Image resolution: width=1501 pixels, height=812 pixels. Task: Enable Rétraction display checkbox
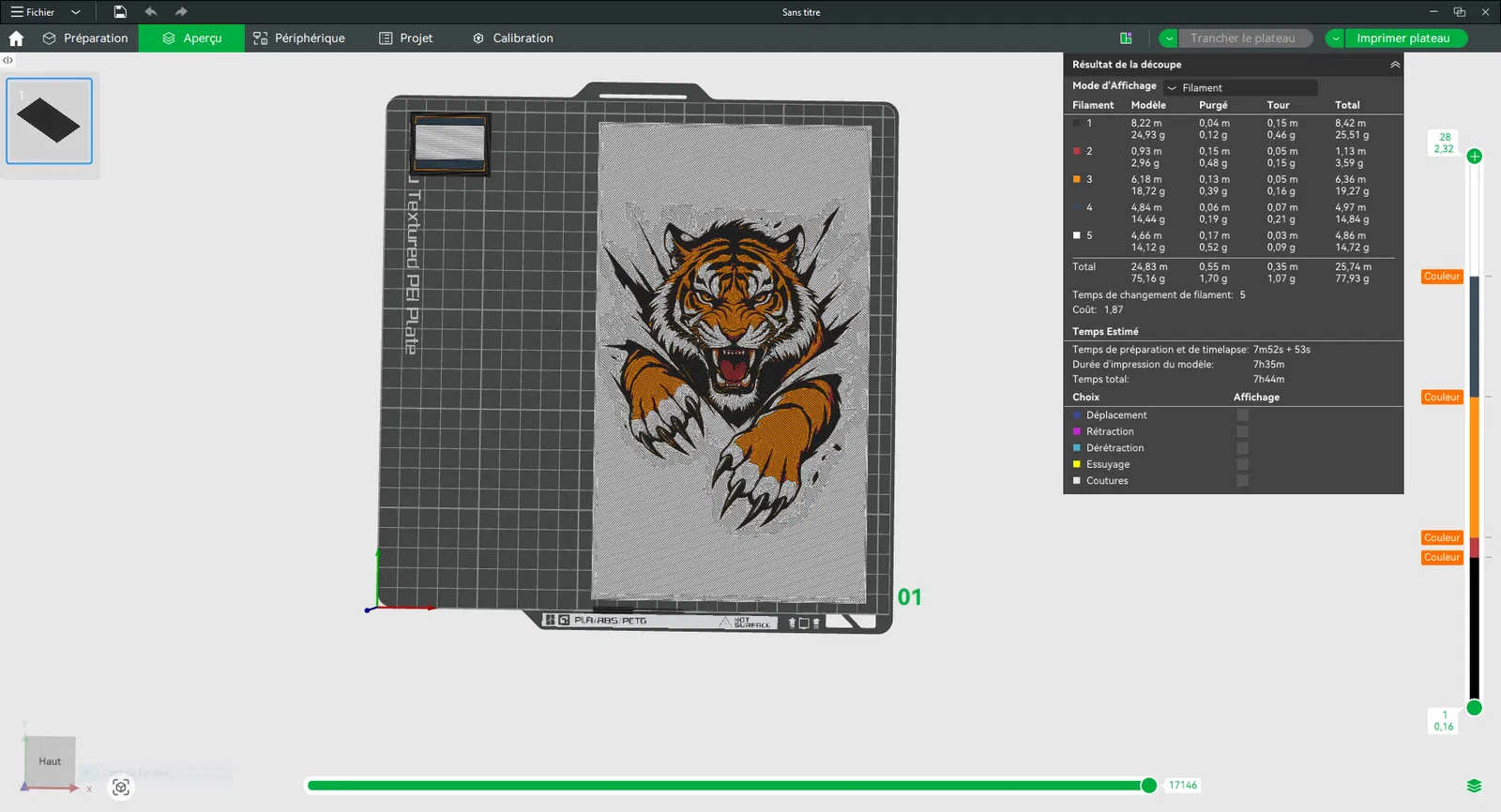[x=1242, y=432]
